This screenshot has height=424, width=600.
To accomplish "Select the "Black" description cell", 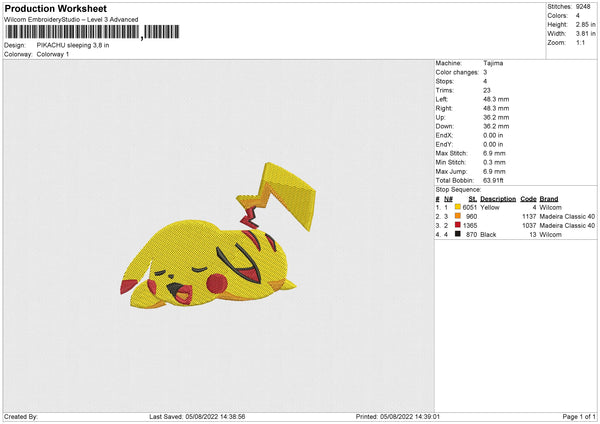I will pos(488,234).
